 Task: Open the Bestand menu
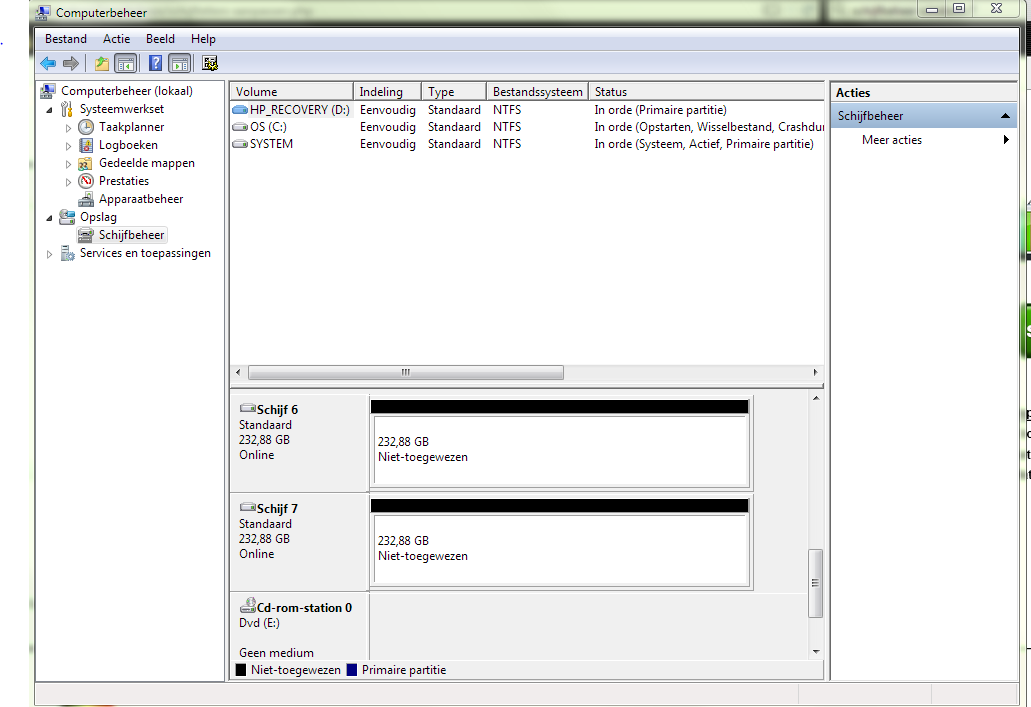pos(66,39)
